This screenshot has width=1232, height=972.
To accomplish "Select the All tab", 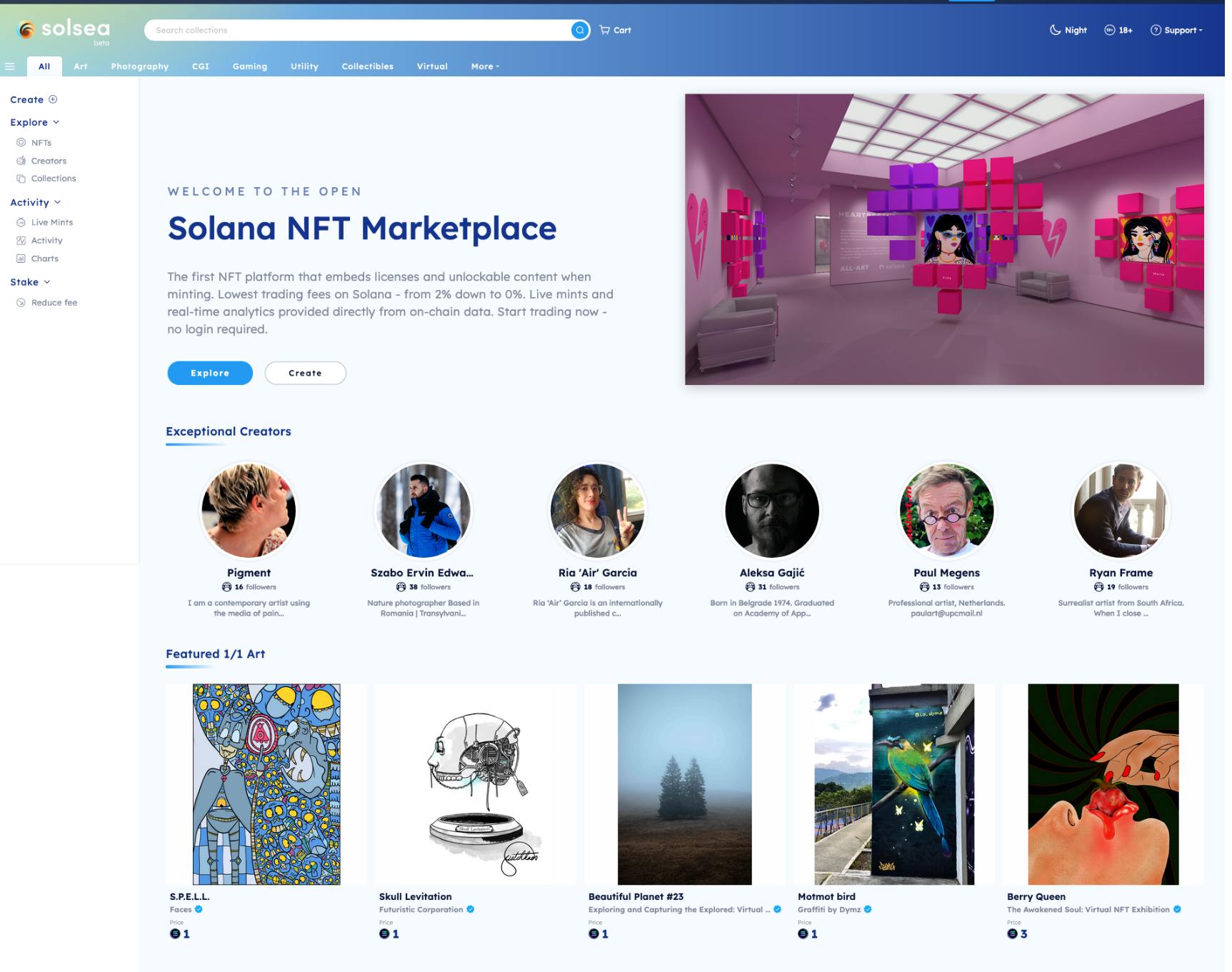I will click(44, 66).
